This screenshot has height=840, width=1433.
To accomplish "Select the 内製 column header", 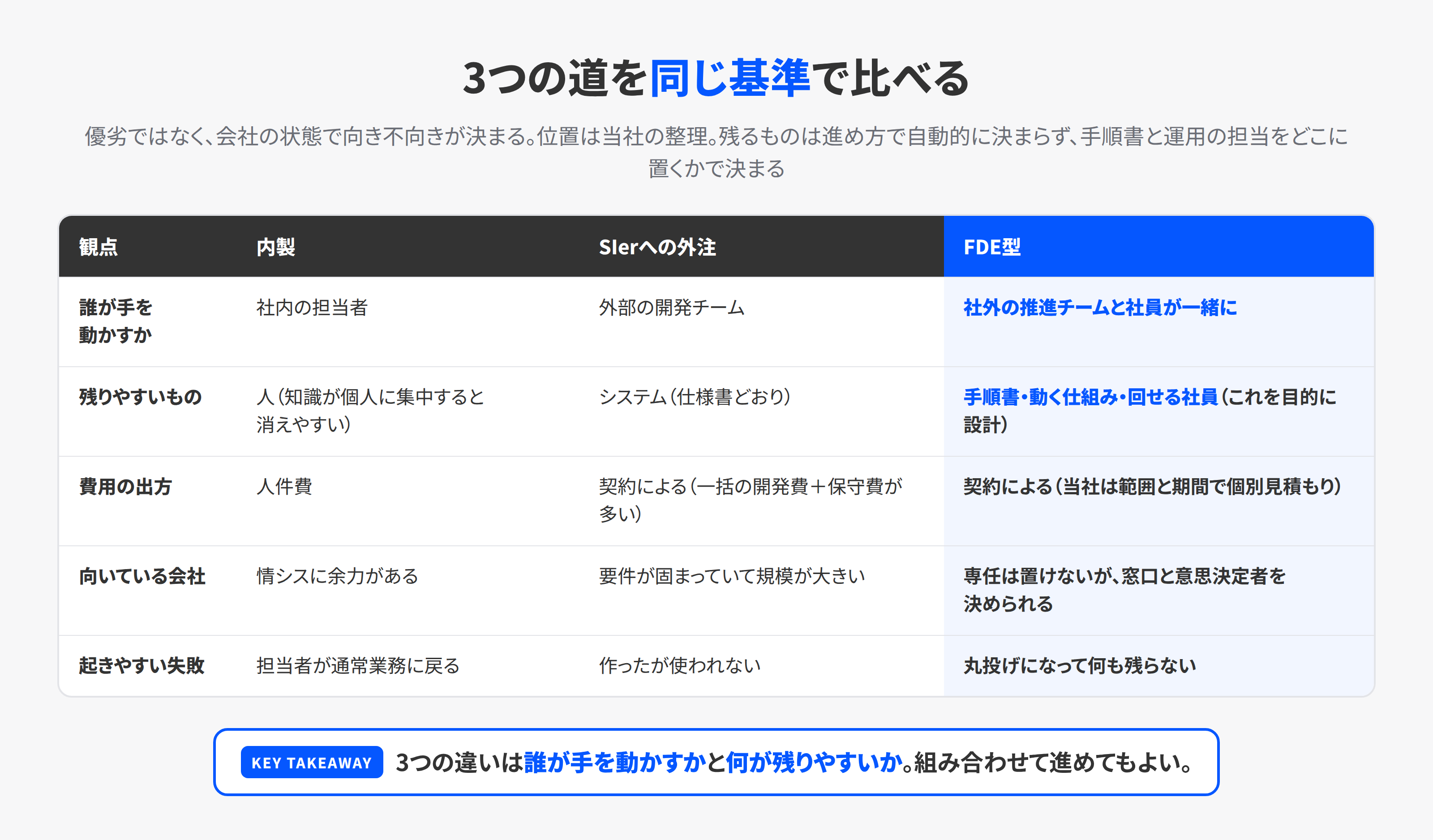I will click(x=276, y=247).
